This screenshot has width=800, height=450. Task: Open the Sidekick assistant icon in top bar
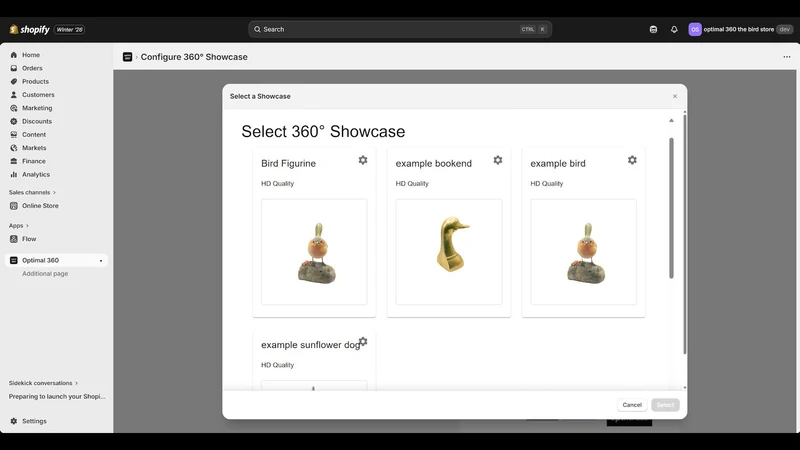pyautogui.click(x=653, y=30)
